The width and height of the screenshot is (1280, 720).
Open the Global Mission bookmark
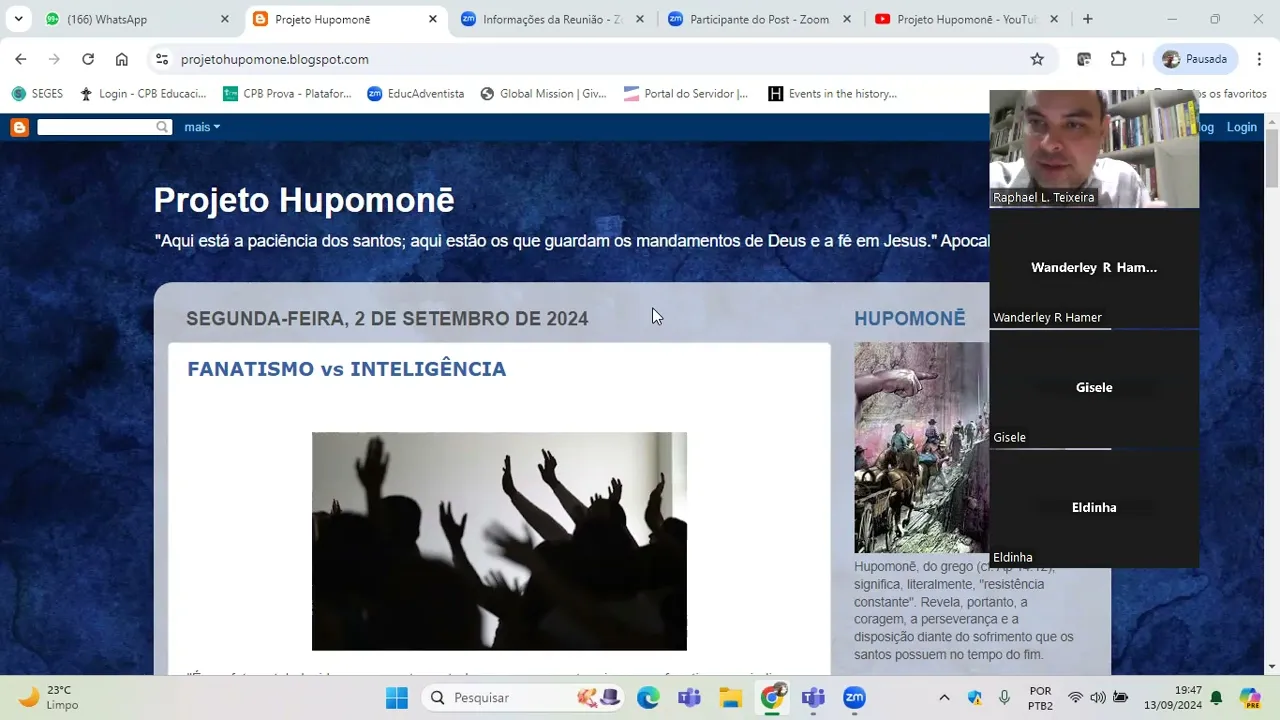pos(543,94)
